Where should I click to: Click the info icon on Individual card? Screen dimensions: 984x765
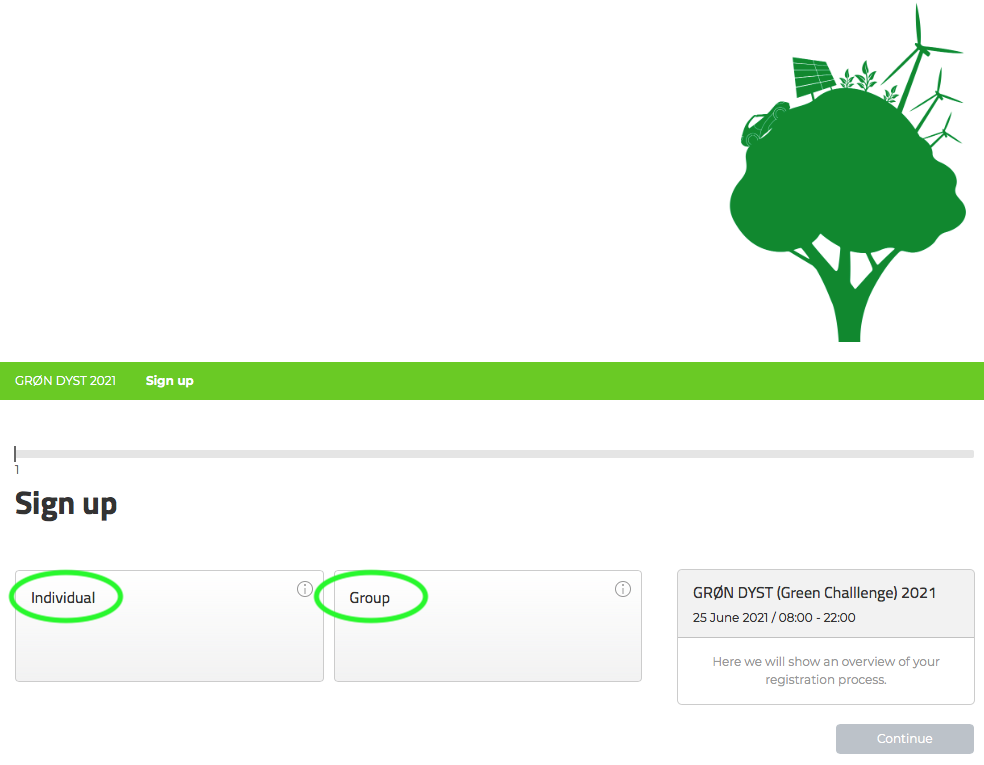point(304,589)
